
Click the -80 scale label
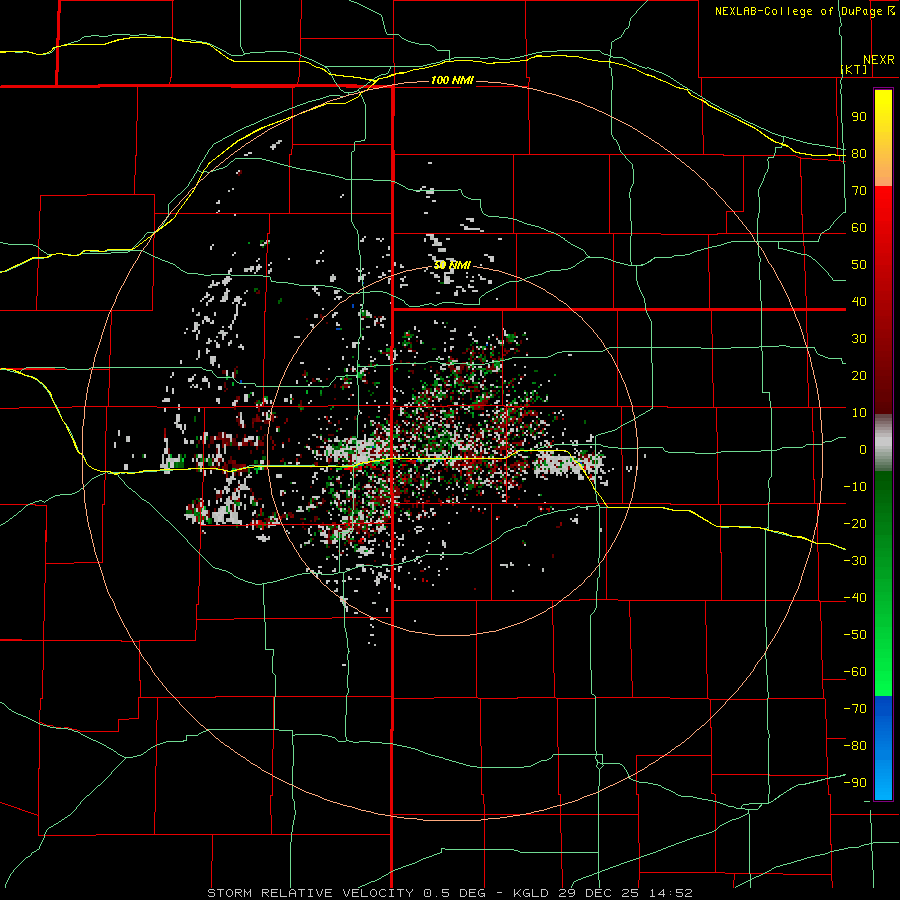(855, 746)
